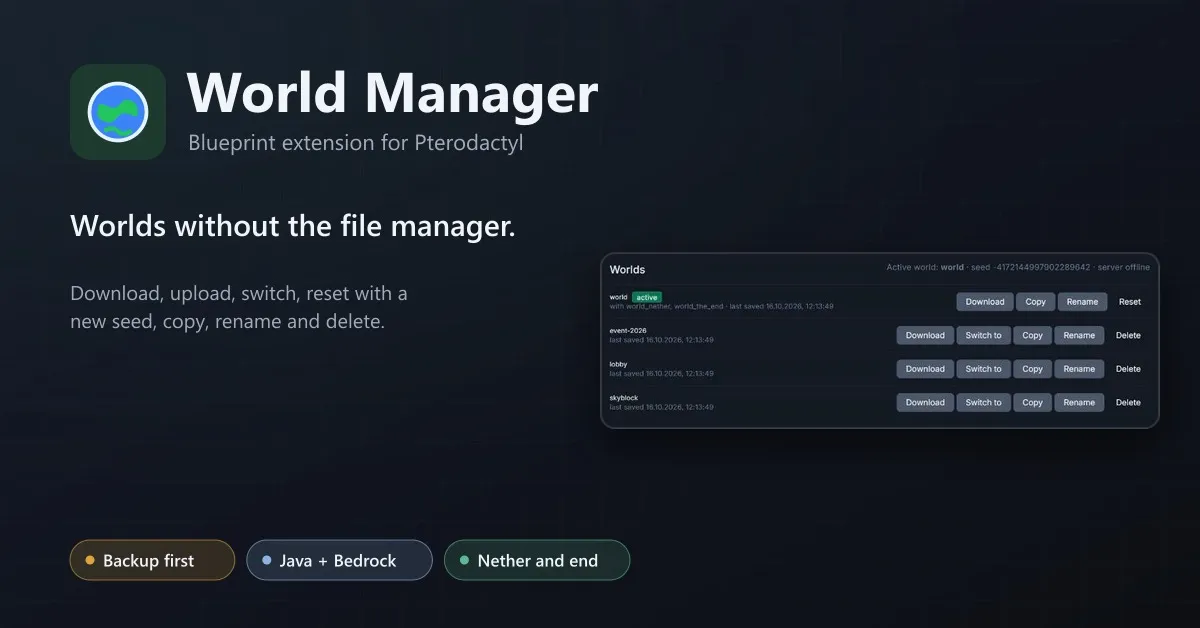Copy the lobby world
This screenshot has width=1200, height=628.
pos(1033,369)
